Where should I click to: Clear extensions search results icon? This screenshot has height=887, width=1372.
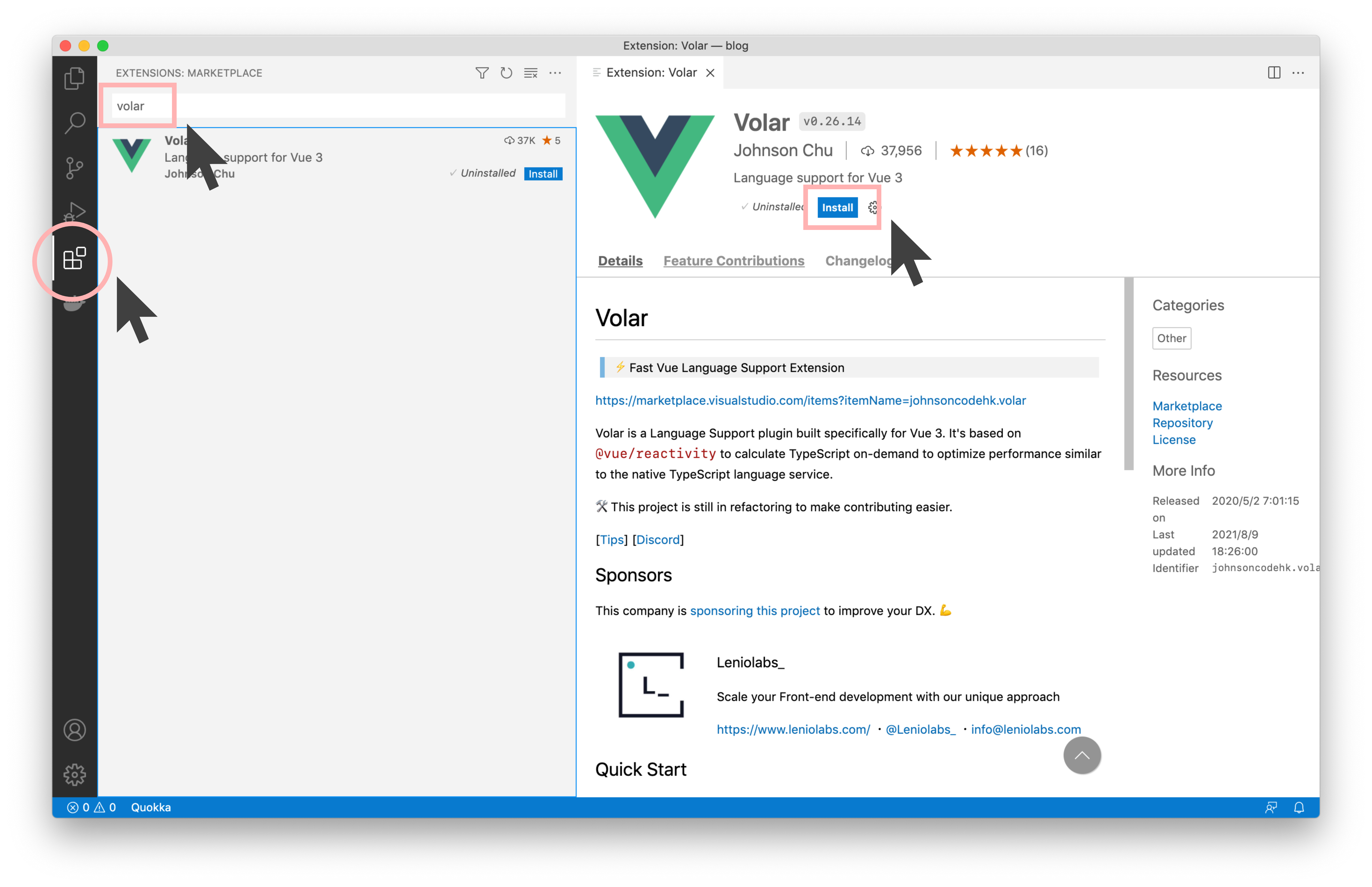(530, 73)
